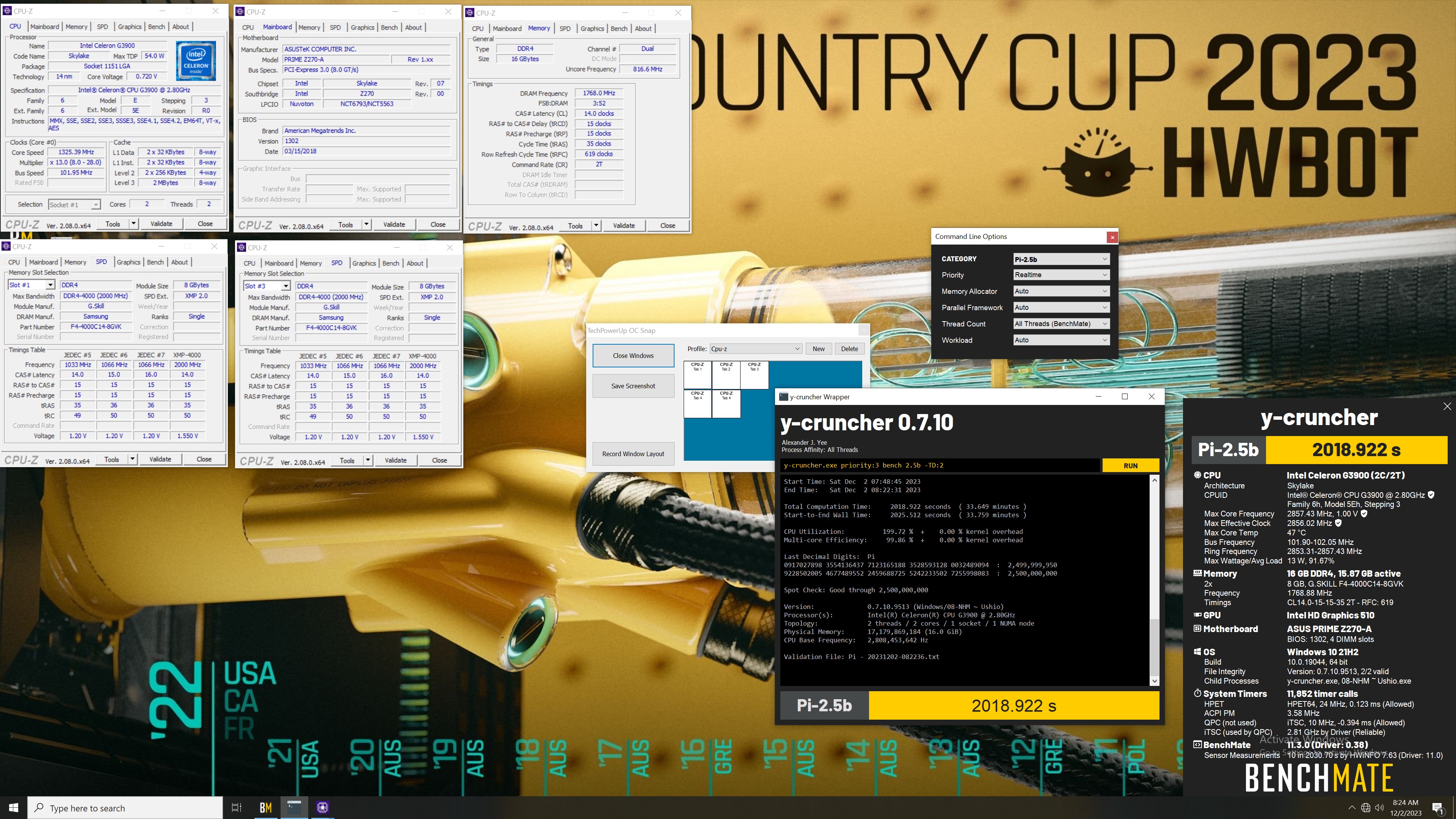
Task: Select the CPU-Z Tab 4 bottom-left thumbnail in OC Snap
Action: pyautogui.click(x=698, y=403)
